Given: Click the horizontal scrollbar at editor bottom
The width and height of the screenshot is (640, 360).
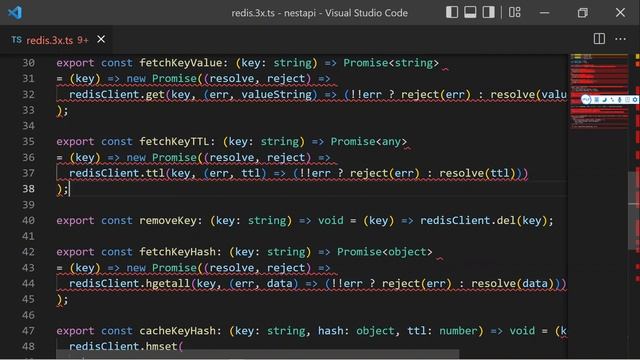Looking at the screenshot, I should pos(258,354).
